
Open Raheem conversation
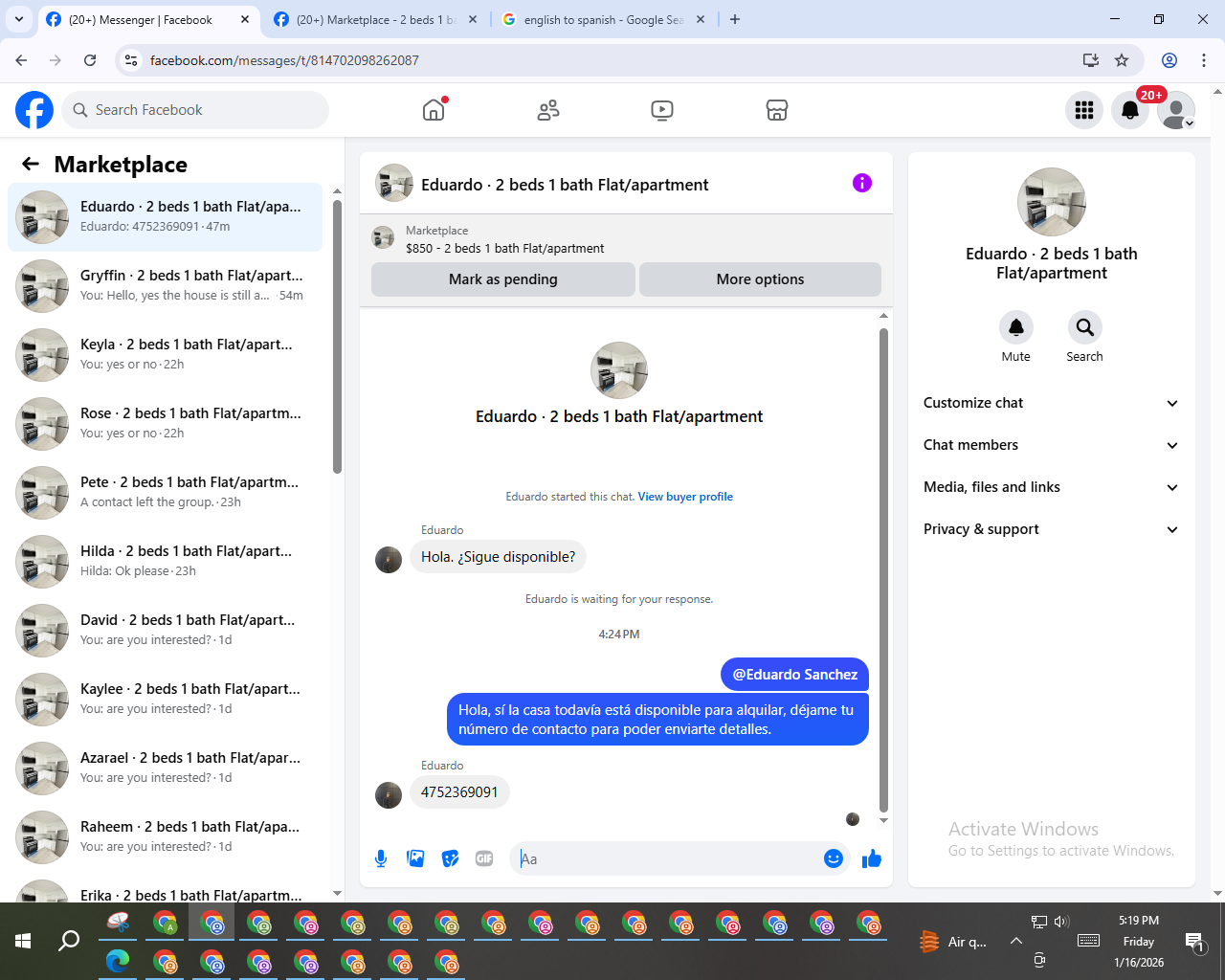[x=165, y=837]
